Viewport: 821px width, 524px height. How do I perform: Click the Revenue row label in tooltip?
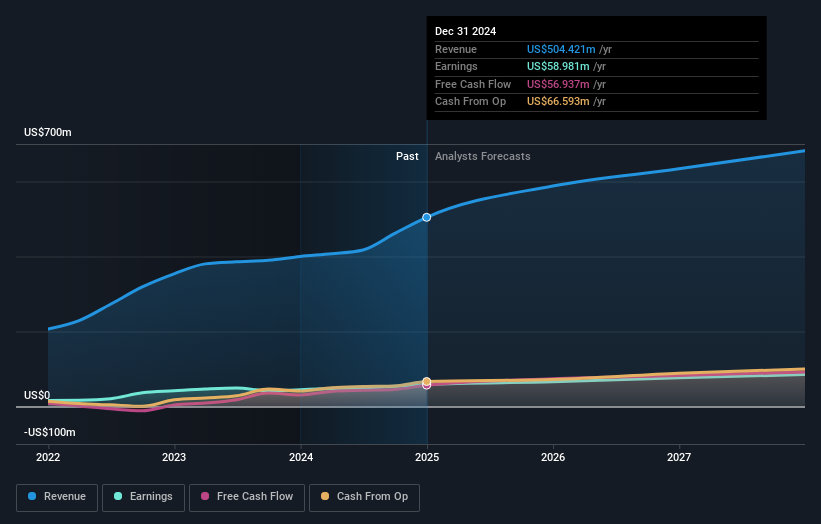(x=456, y=49)
